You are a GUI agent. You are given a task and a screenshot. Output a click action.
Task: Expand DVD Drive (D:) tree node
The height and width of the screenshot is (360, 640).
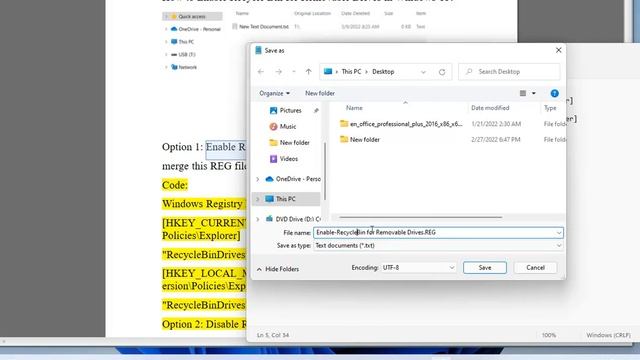[258, 219]
